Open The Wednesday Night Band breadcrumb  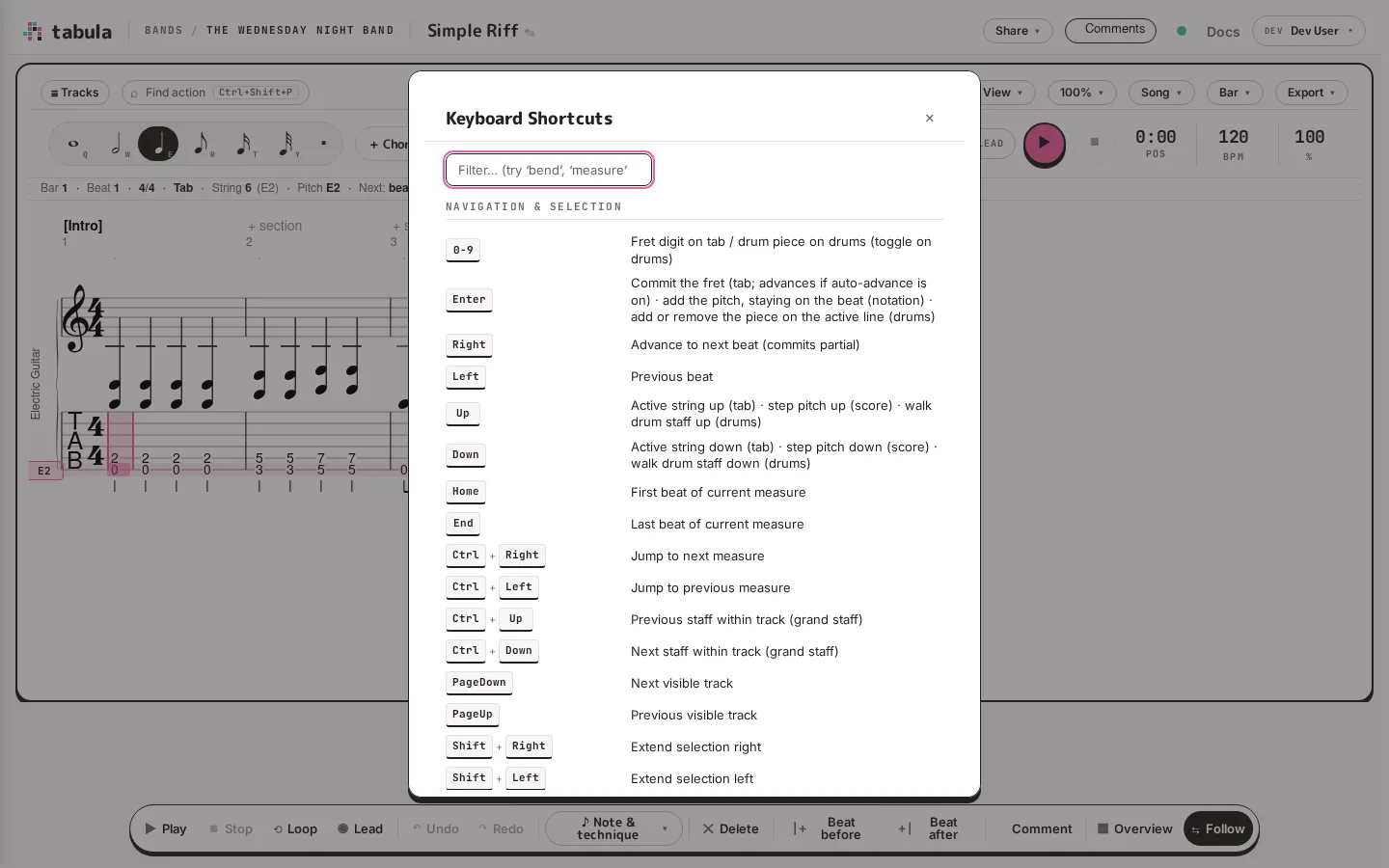[300, 31]
